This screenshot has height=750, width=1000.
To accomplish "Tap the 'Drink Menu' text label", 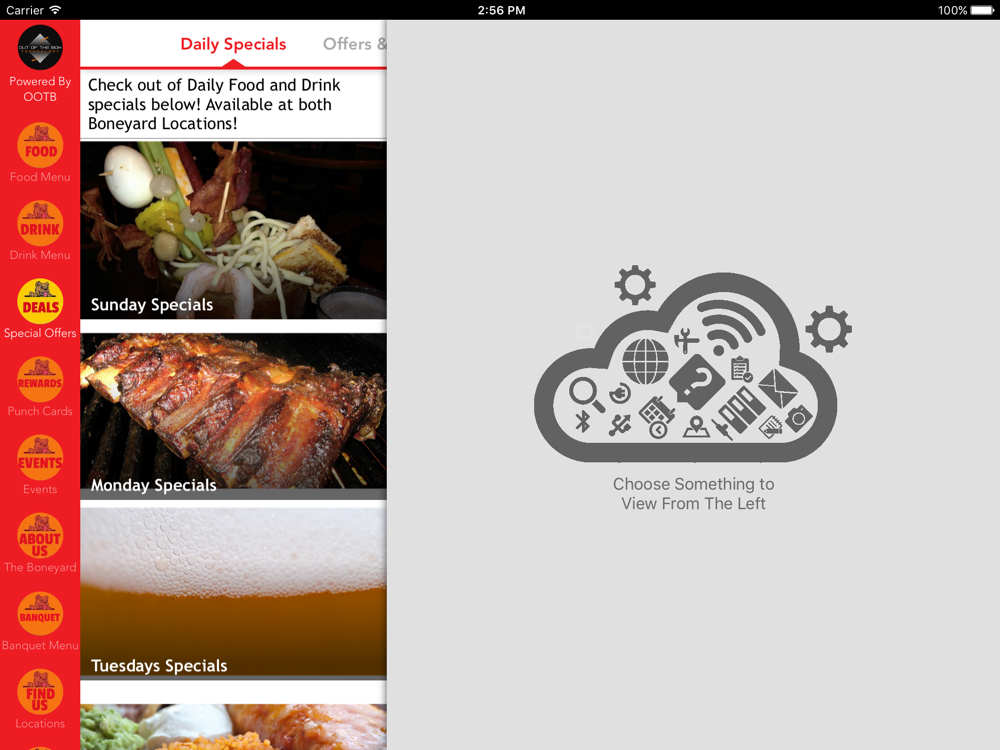I will (40, 254).
